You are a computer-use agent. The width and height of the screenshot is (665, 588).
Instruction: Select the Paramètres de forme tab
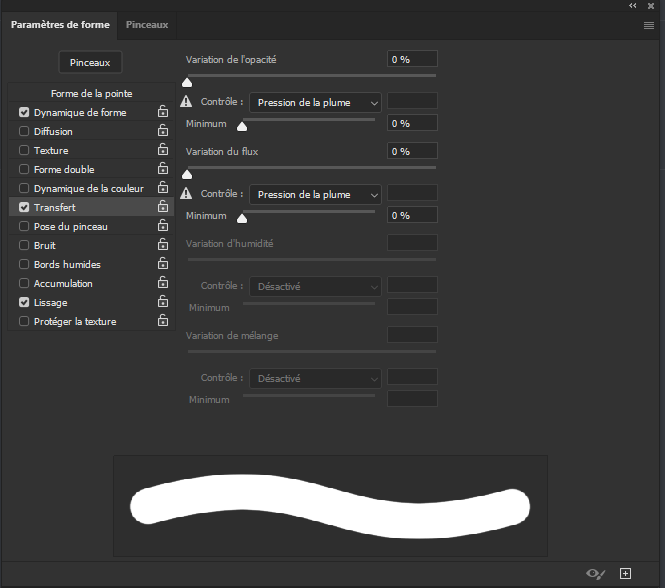click(60, 24)
